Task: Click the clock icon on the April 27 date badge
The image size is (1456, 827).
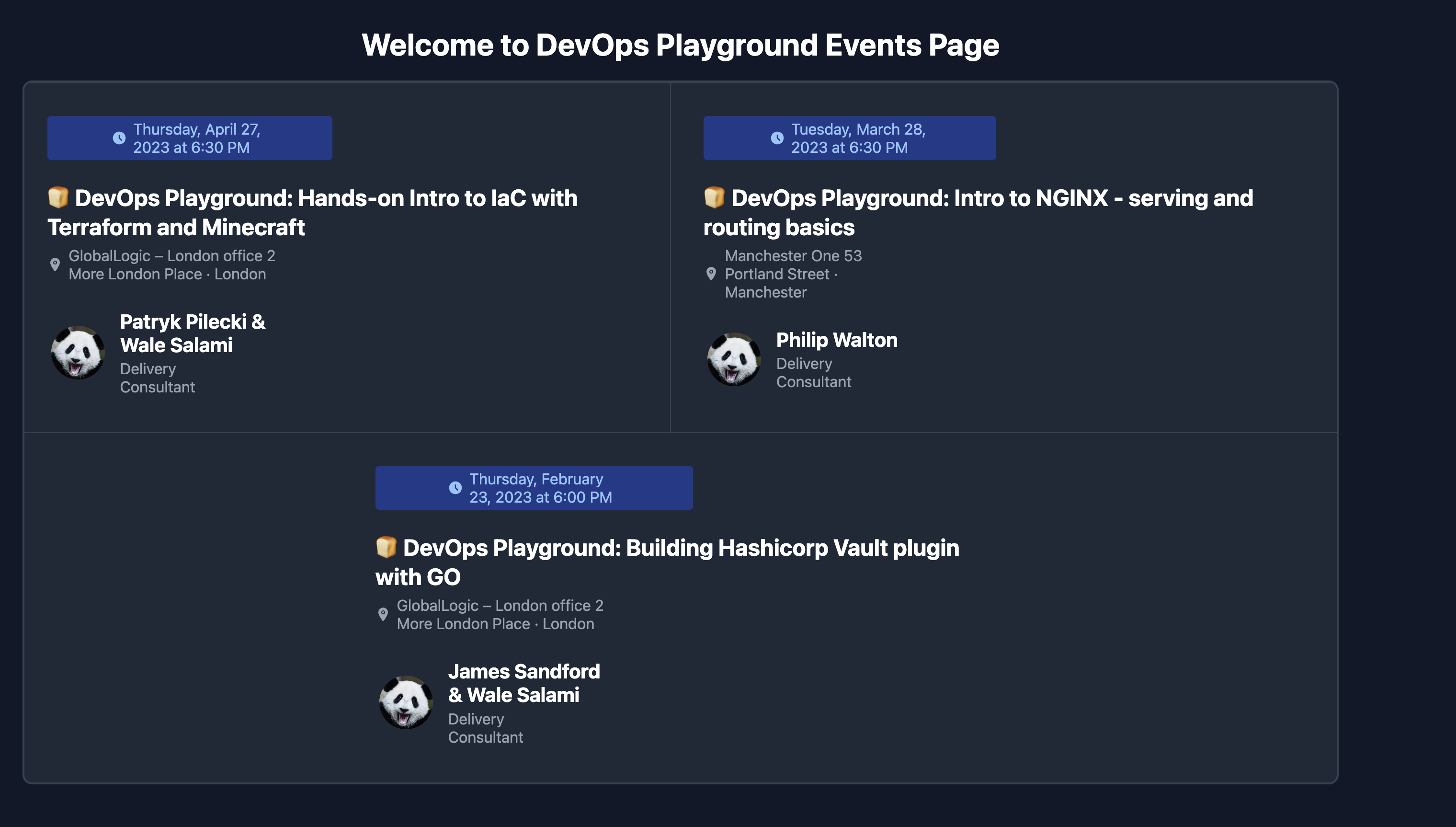Action: pyautogui.click(x=119, y=138)
